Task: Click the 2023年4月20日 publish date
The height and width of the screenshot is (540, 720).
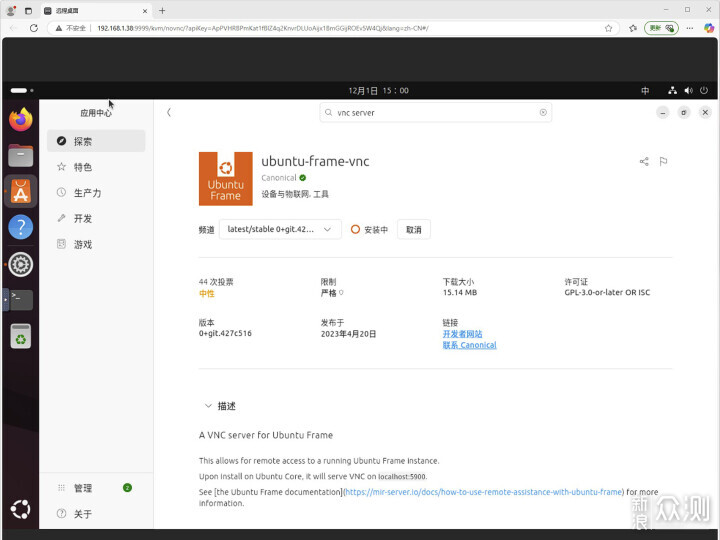Action: [x=349, y=334]
